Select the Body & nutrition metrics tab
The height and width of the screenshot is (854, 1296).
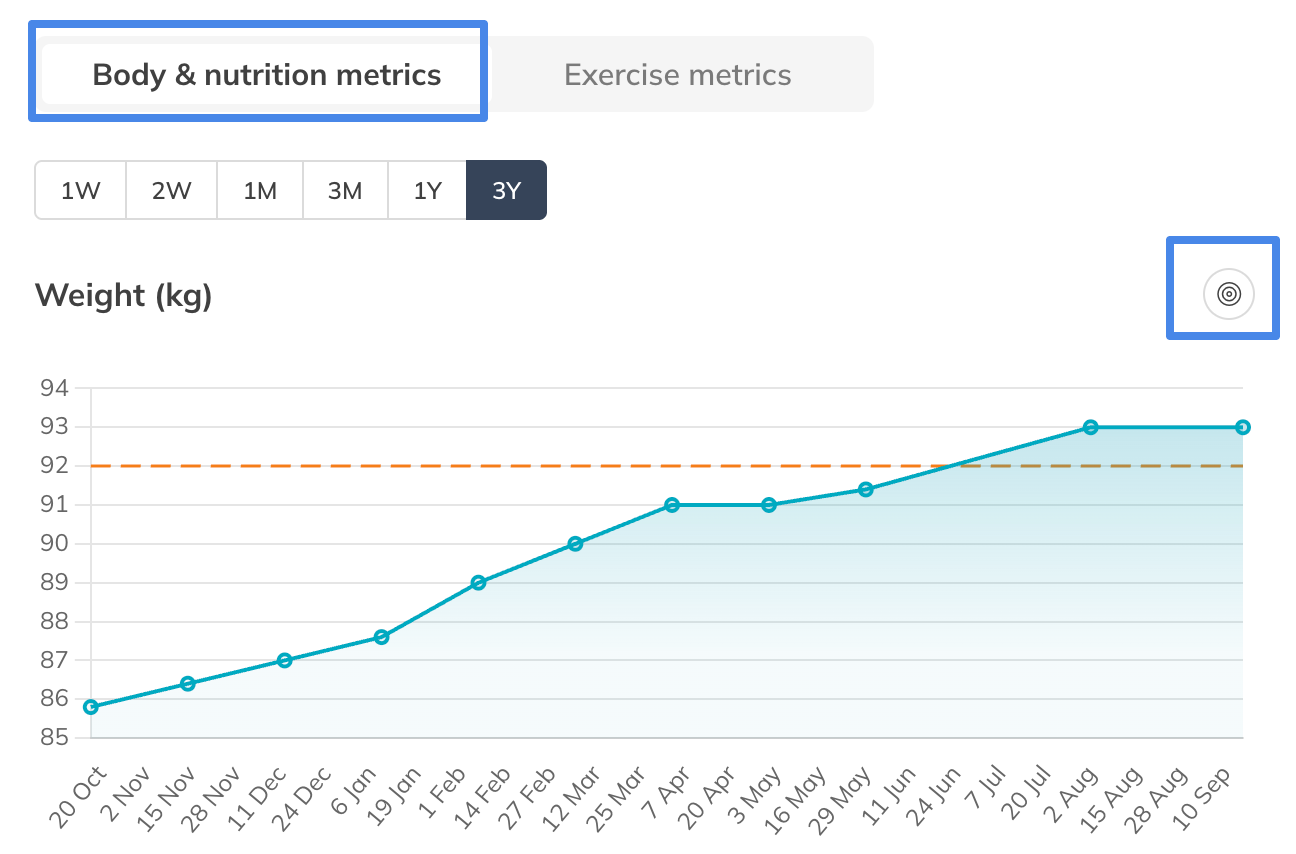click(266, 75)
